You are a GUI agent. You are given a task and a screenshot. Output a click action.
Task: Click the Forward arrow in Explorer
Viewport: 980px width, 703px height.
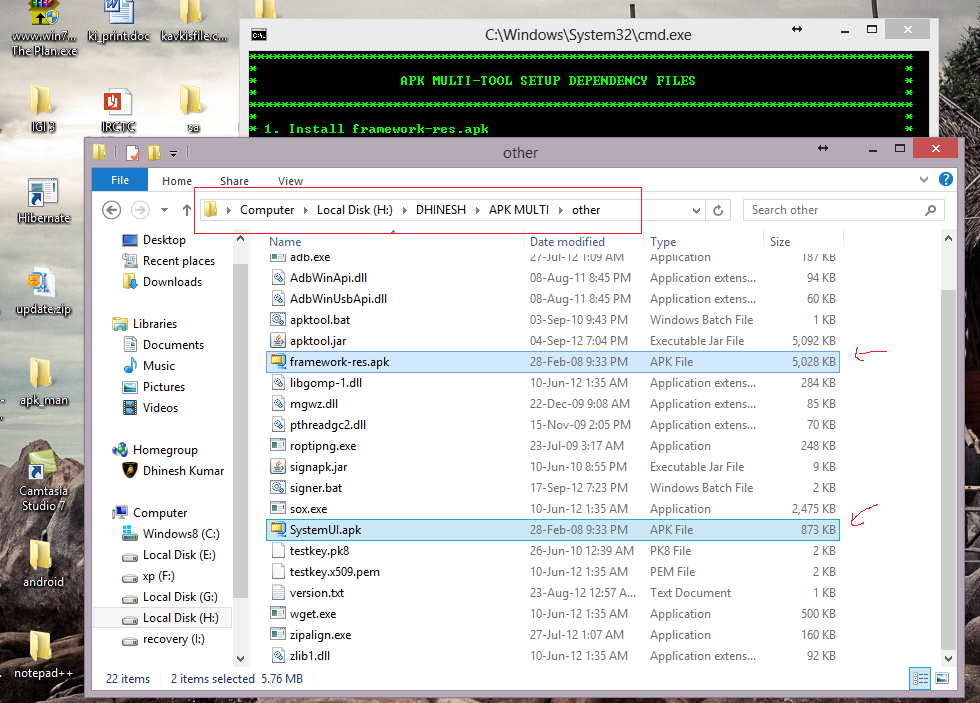140,210
